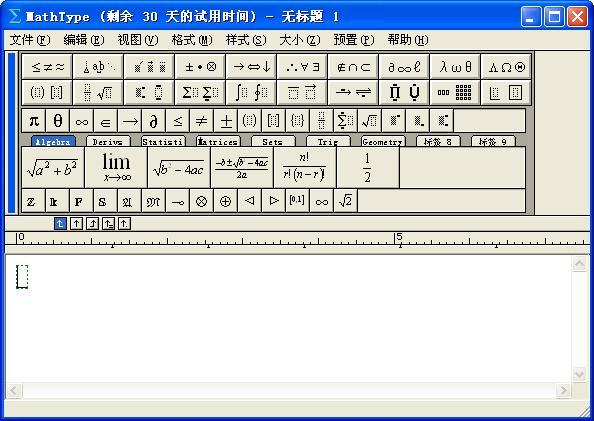
Task: Insert the plus-minus symbol
Action: (225, 121)
